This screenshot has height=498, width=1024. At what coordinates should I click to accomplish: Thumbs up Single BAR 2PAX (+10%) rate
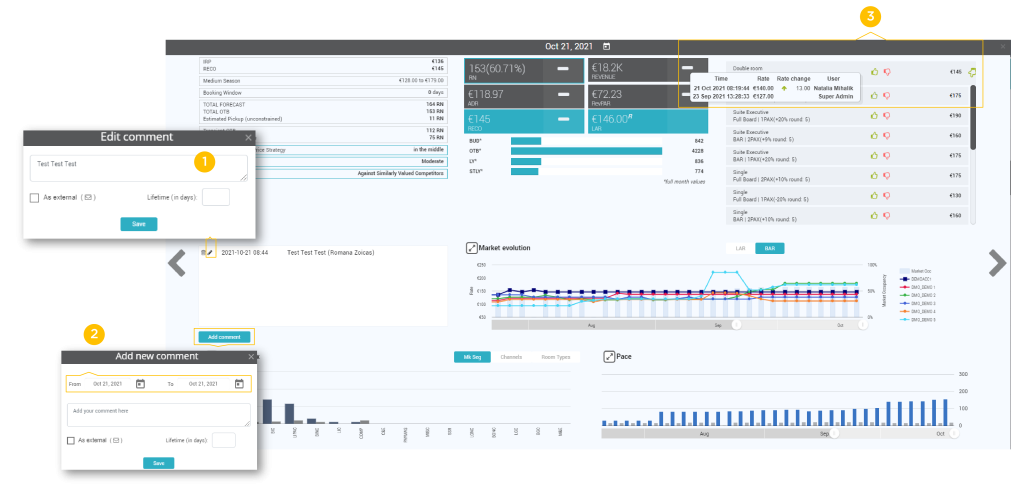pyautogui.click(x=874, y=215)
